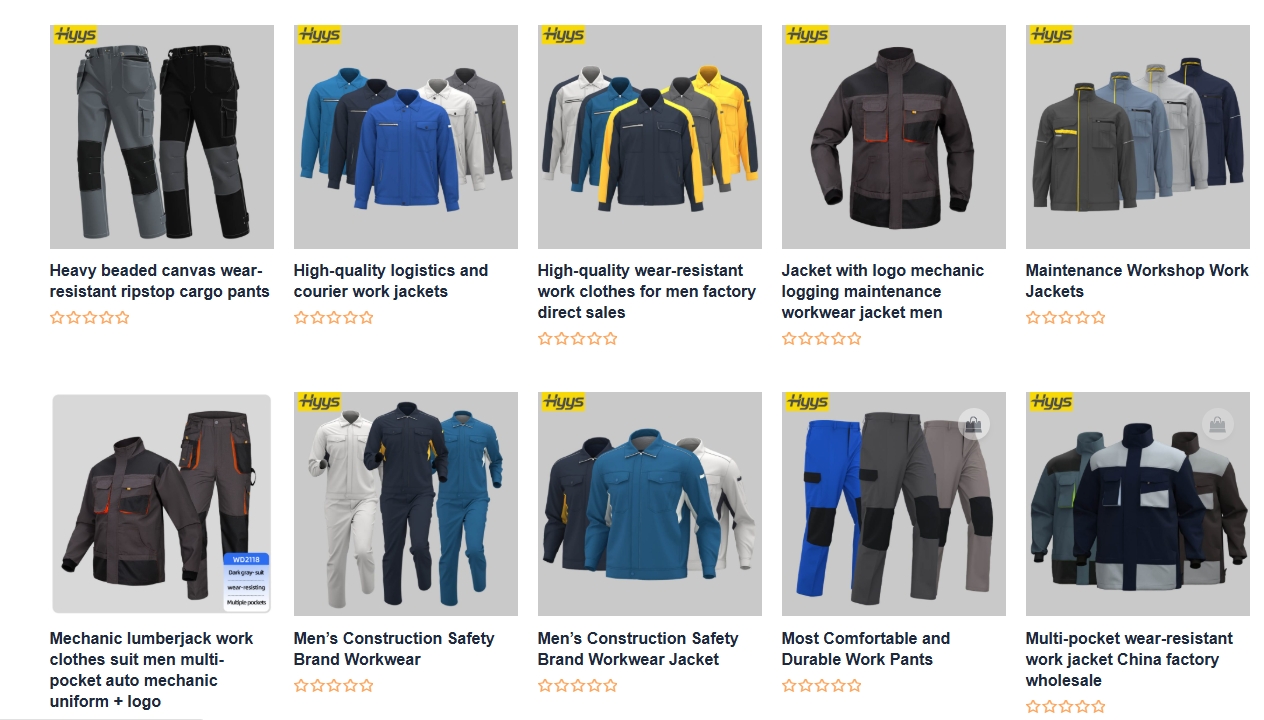Select WD2118 dark gray suit product image
This screenshot has width=1264, height=720.
click(162, 504)
